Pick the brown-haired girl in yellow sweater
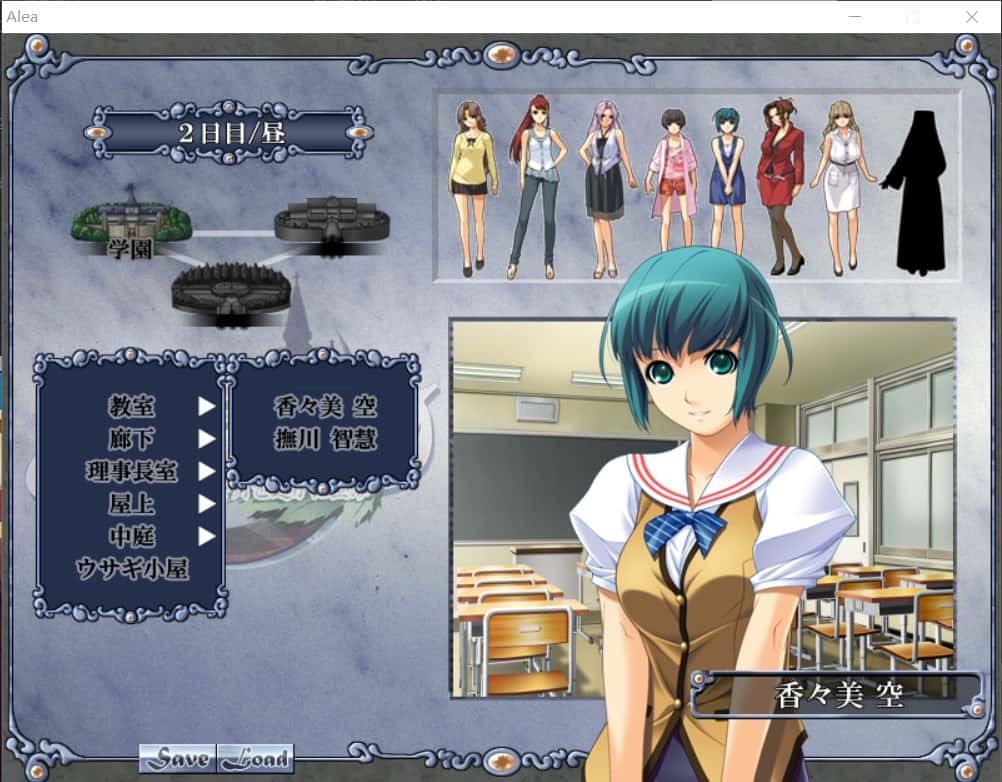 click(x=473, y=188)
